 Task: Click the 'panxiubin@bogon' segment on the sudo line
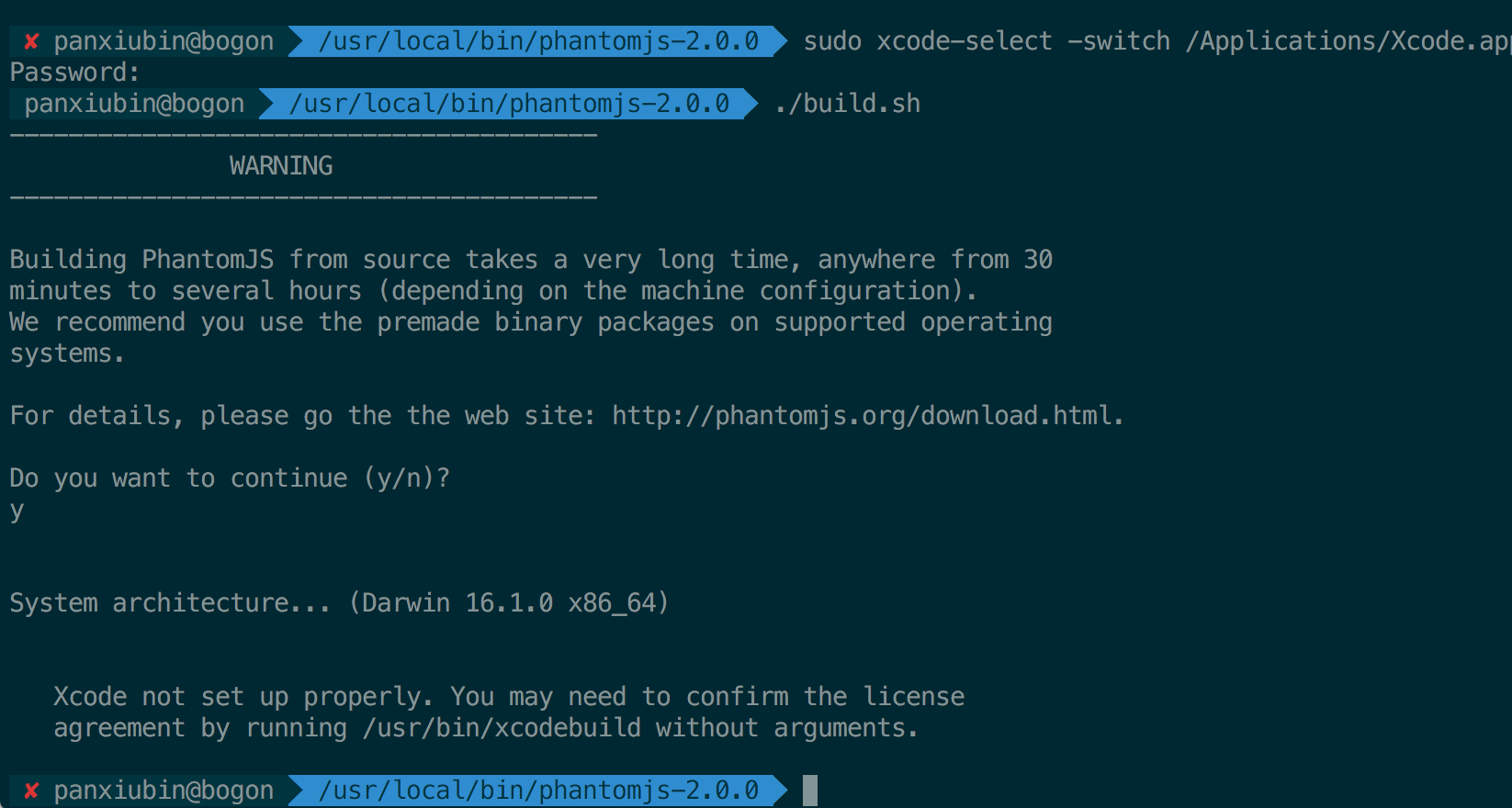(x=164, y=41)
